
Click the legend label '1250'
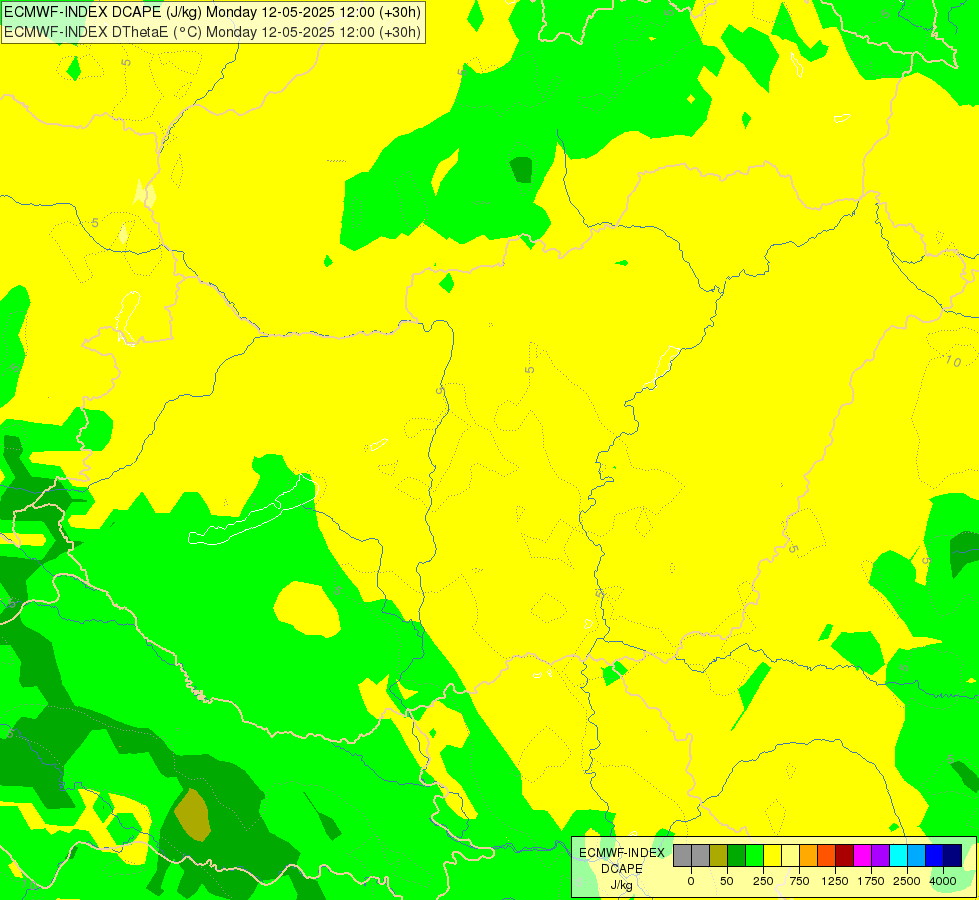[x=835, y=881]
